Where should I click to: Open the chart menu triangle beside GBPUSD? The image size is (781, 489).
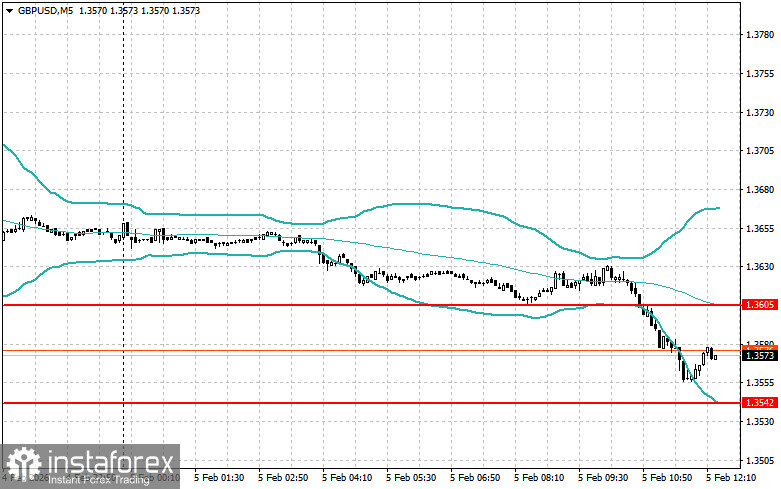point(9,10)
